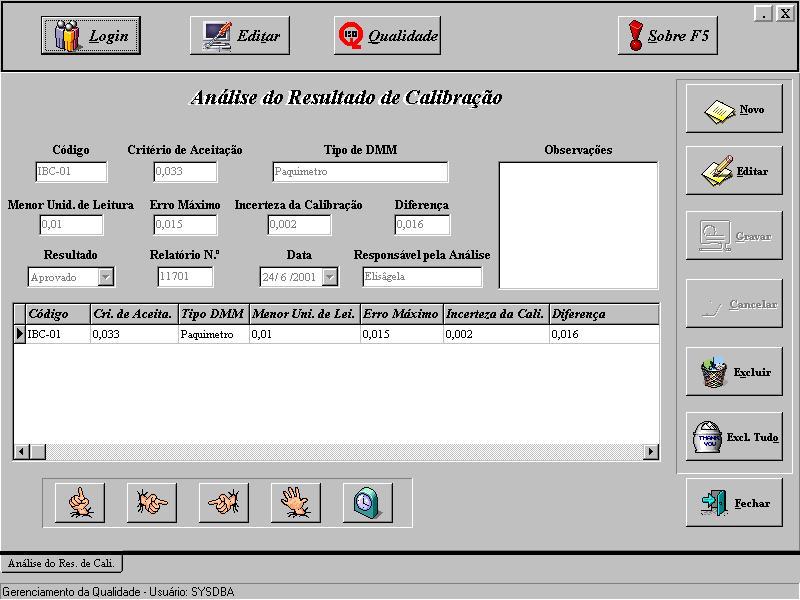Viewport: 800px width, 600px height.
Task: Open the Login toolbar button
Action: tap(91, 36)
